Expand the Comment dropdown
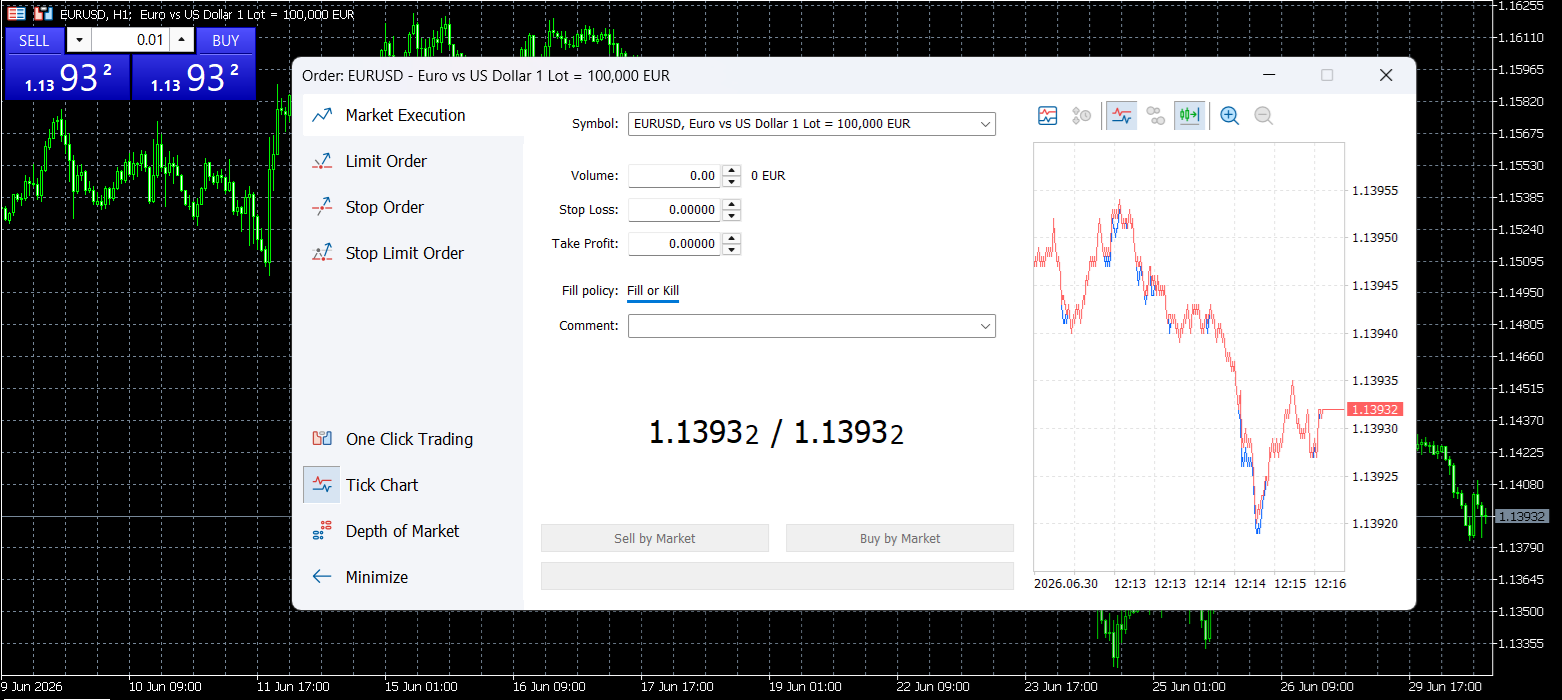Screen dimensions: 1562x700 click(x=985, y=326)
